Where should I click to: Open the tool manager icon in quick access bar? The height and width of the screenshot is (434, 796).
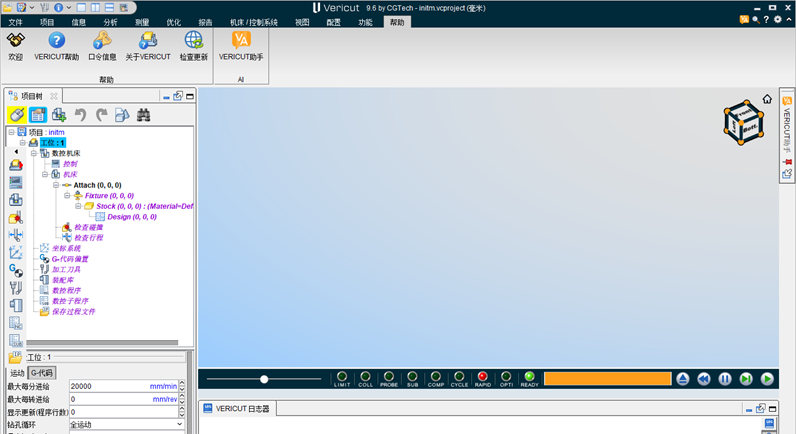pos(44,8)
